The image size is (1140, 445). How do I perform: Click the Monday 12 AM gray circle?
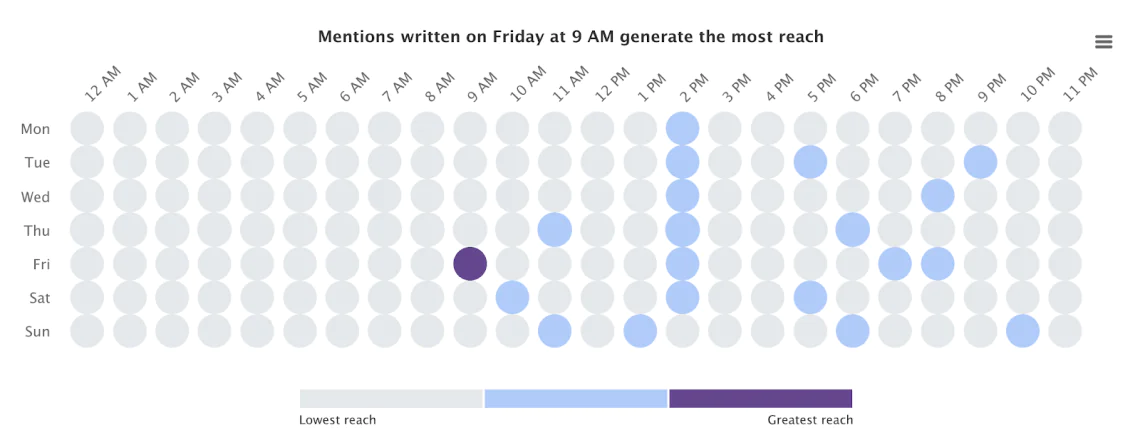87,128
